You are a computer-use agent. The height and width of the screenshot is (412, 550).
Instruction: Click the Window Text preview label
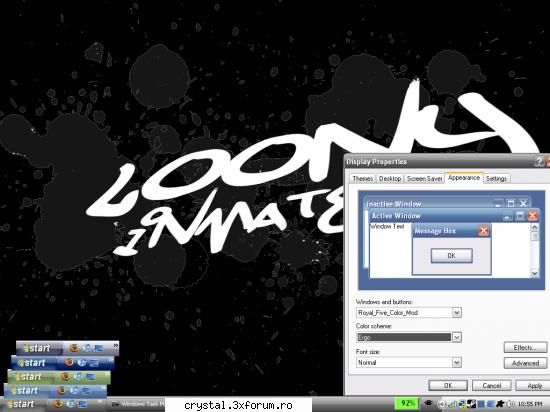pyautogui.click(x=387, y=227)
